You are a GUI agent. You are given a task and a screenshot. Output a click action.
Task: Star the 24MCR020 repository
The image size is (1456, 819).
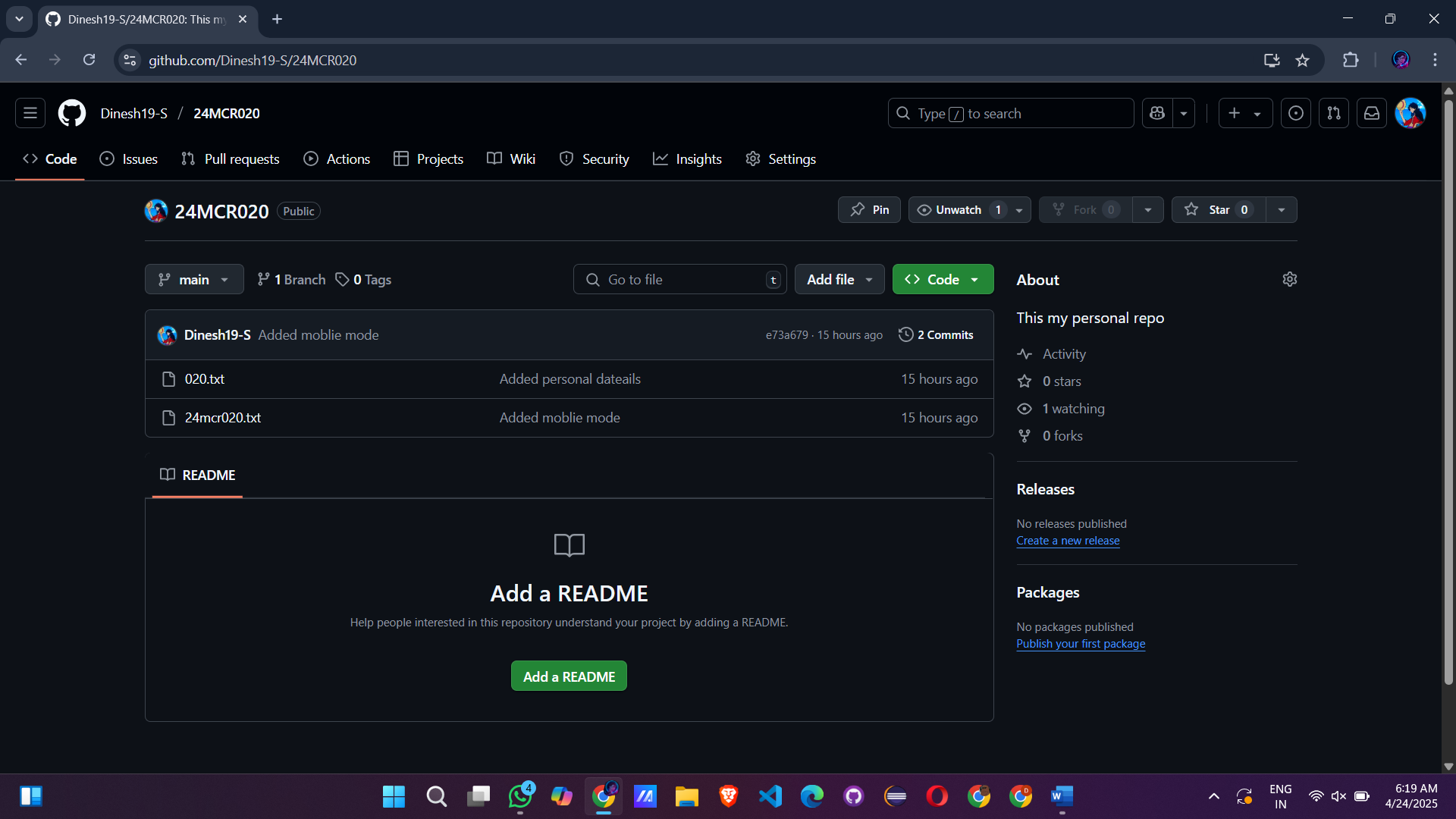tap(1219, 210)
